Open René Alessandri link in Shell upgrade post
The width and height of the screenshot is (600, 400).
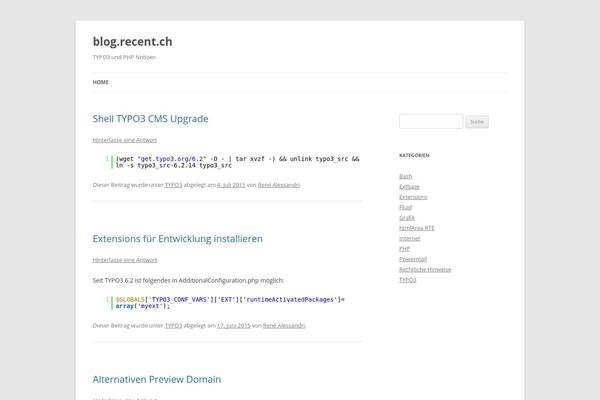(279, 185)
